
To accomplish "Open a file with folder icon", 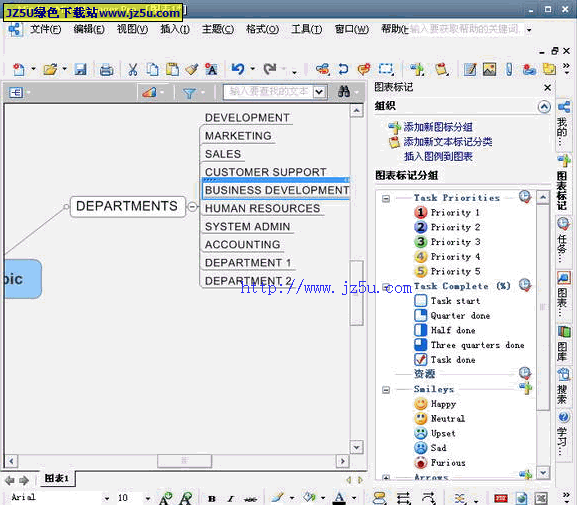I will (x=50, y=69).
